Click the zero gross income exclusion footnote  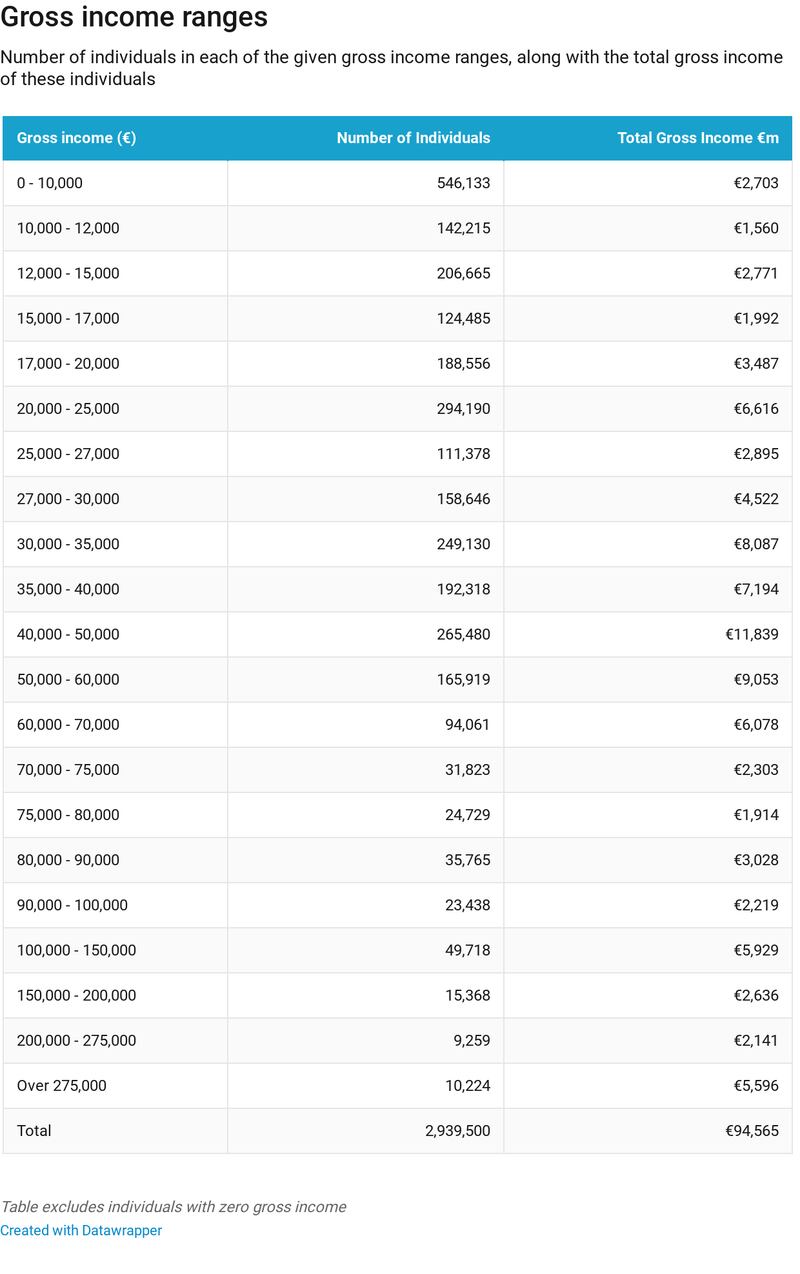[x=173, y=1207]
